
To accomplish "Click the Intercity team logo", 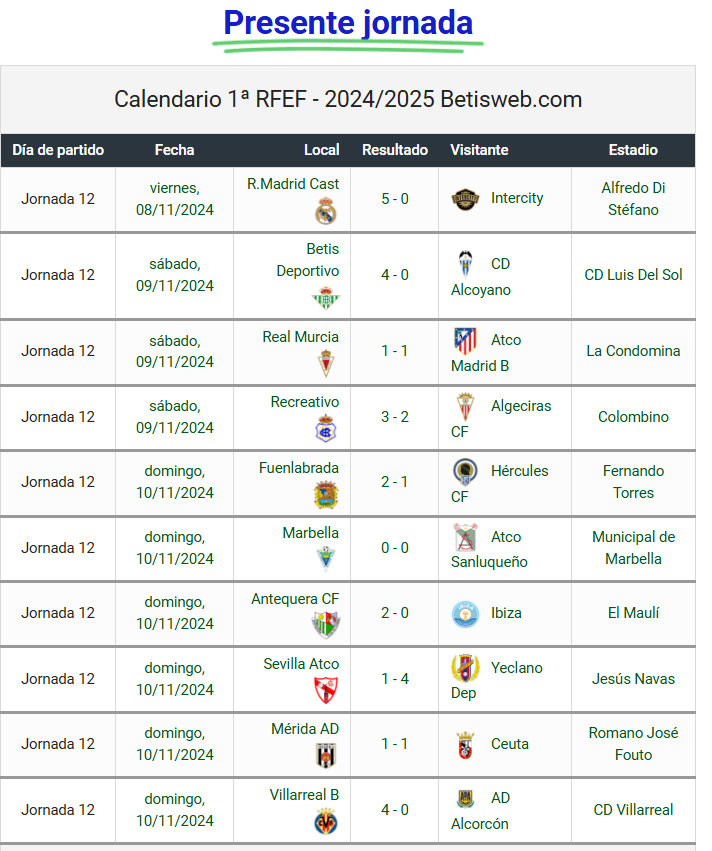I will [465, 199].
